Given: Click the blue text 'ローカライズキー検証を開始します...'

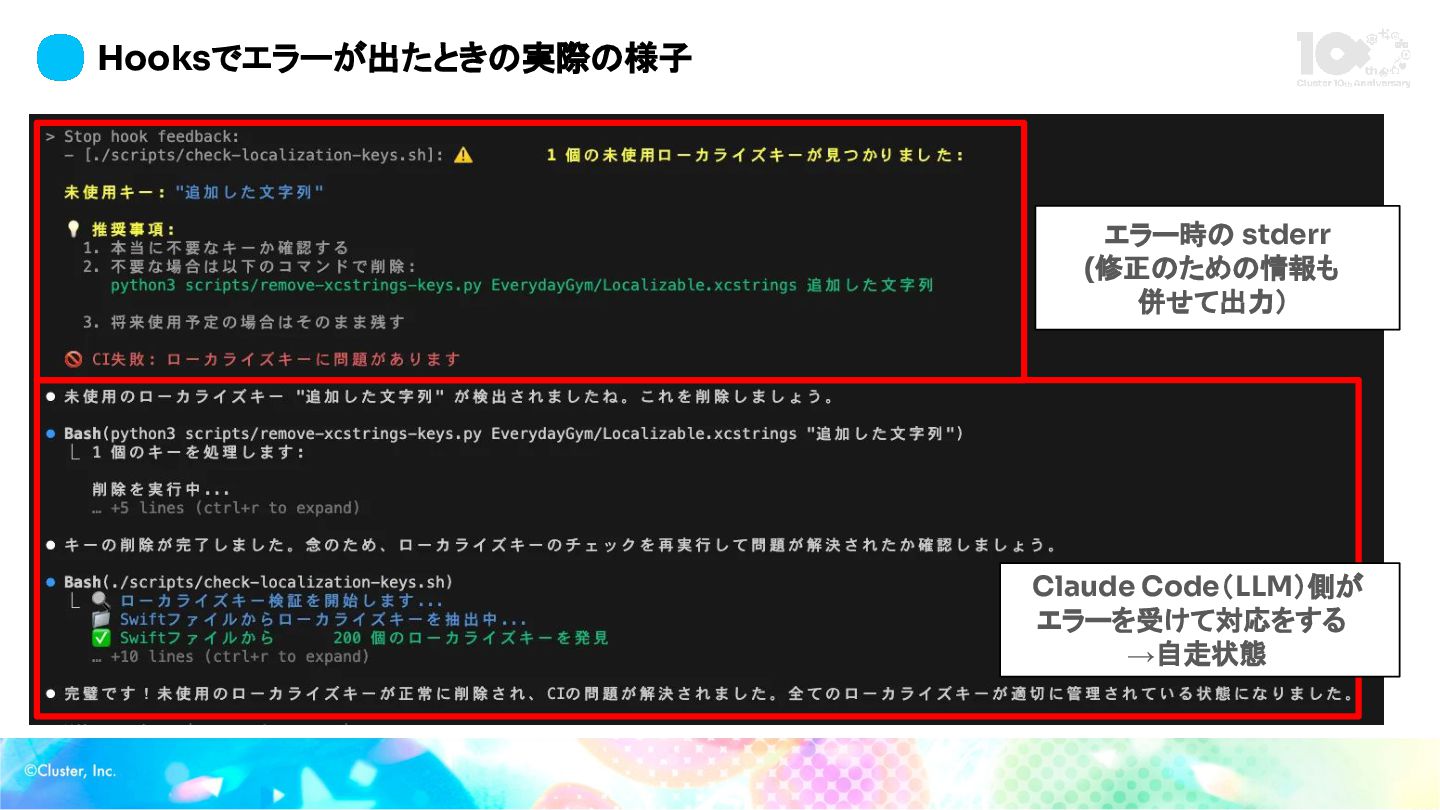Looking at the screenshot, I should (282, 601).
